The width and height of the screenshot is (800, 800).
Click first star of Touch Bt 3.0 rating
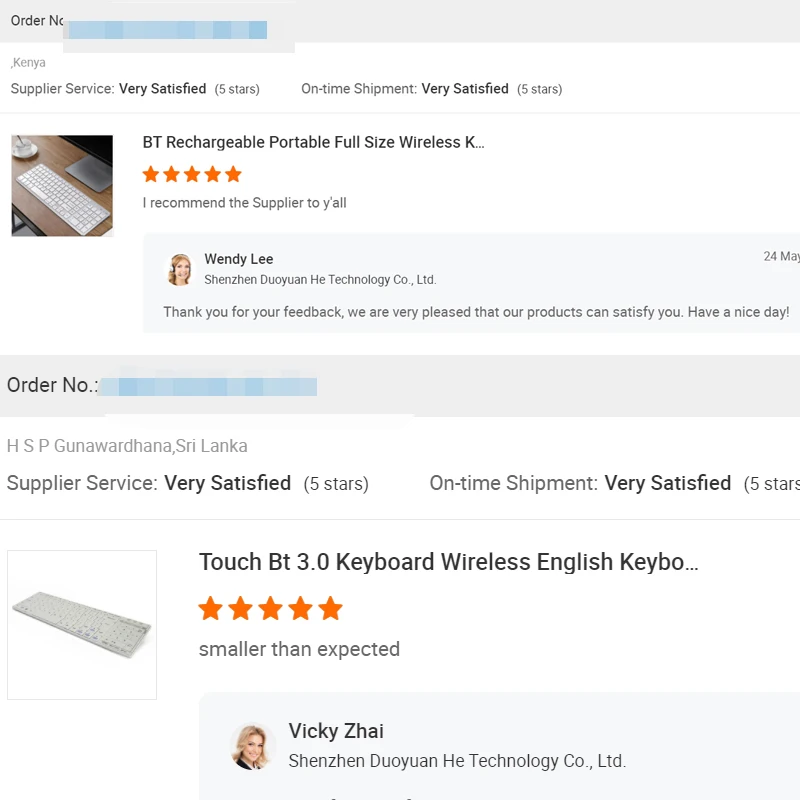click(x=211, y=608)
